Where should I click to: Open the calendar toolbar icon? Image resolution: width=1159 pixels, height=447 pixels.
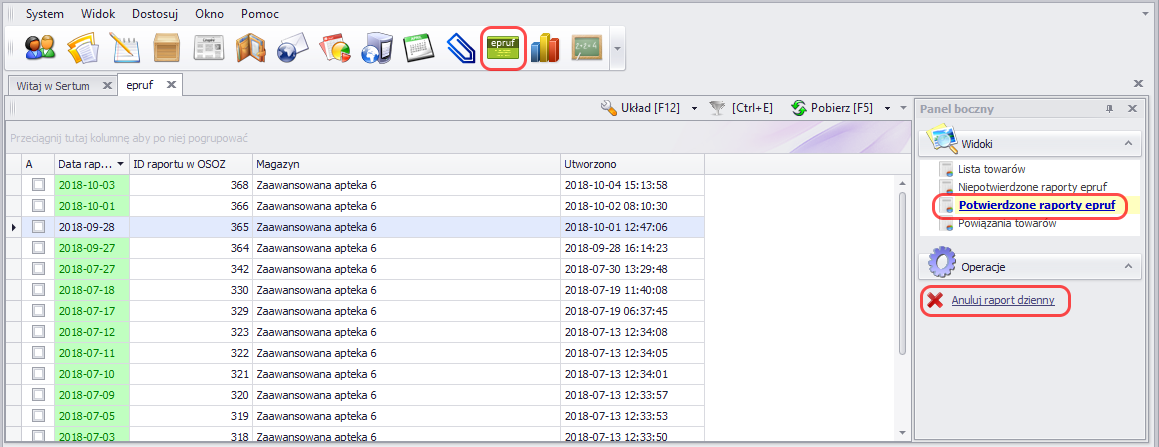tap(418, 48)
